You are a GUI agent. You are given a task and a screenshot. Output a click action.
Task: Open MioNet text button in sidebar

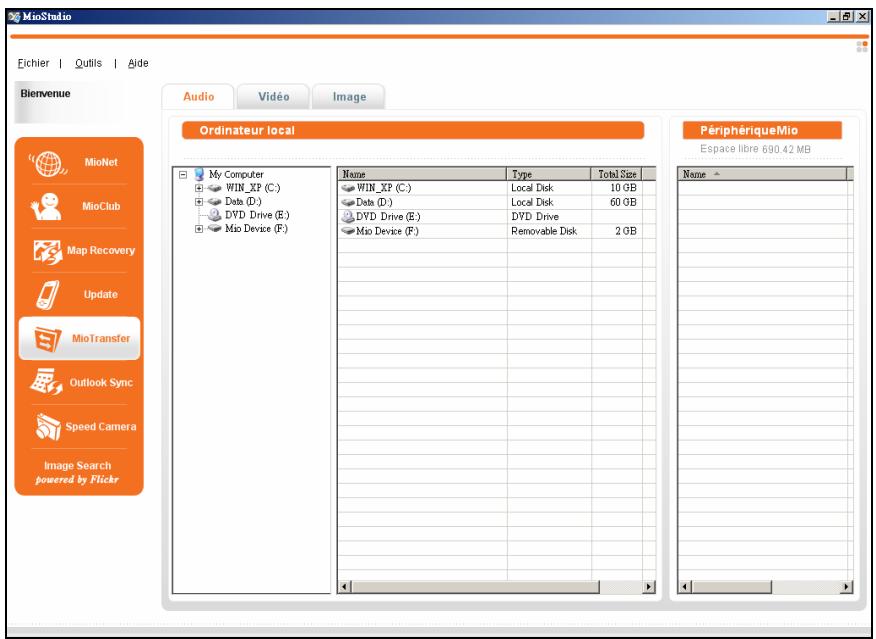coord(101,162)
